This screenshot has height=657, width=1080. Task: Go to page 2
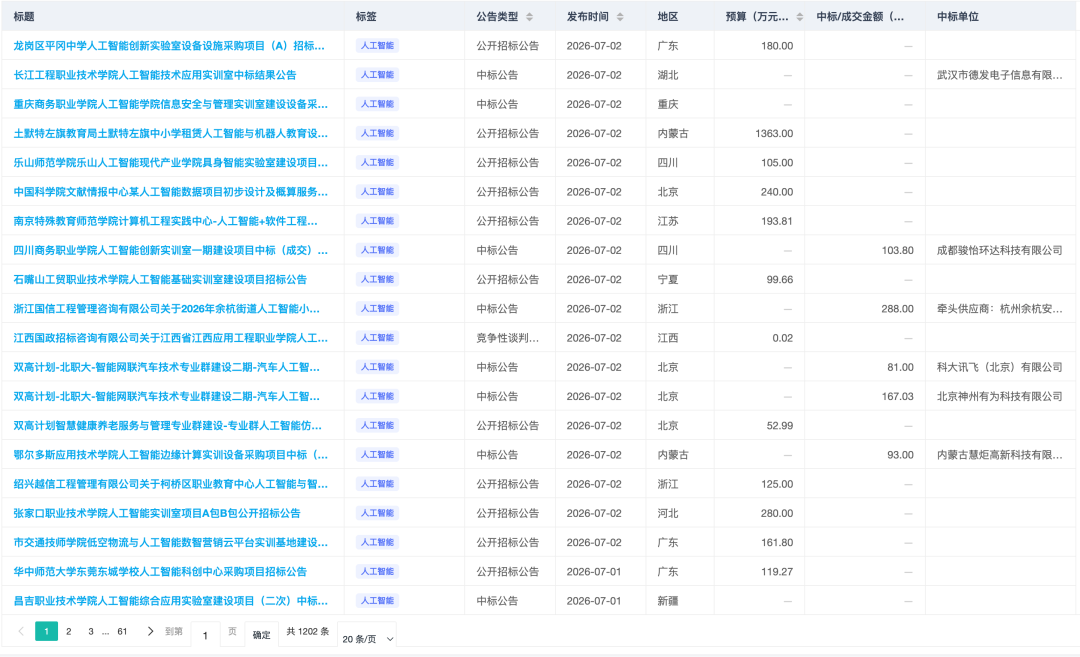pos(68,631)
